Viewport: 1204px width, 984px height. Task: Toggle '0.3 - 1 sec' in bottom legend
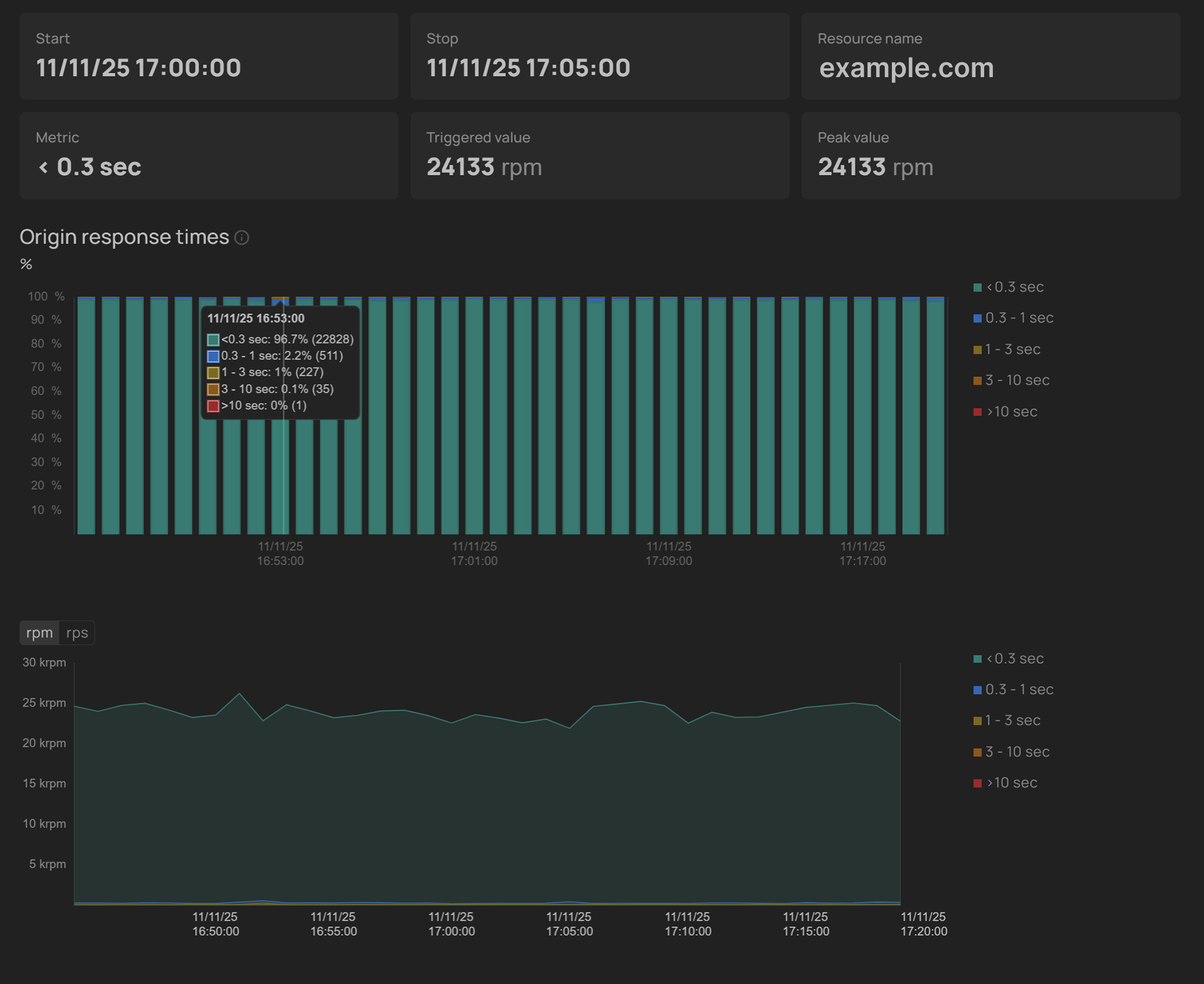pyautogui.click(x=1018, y=690)
